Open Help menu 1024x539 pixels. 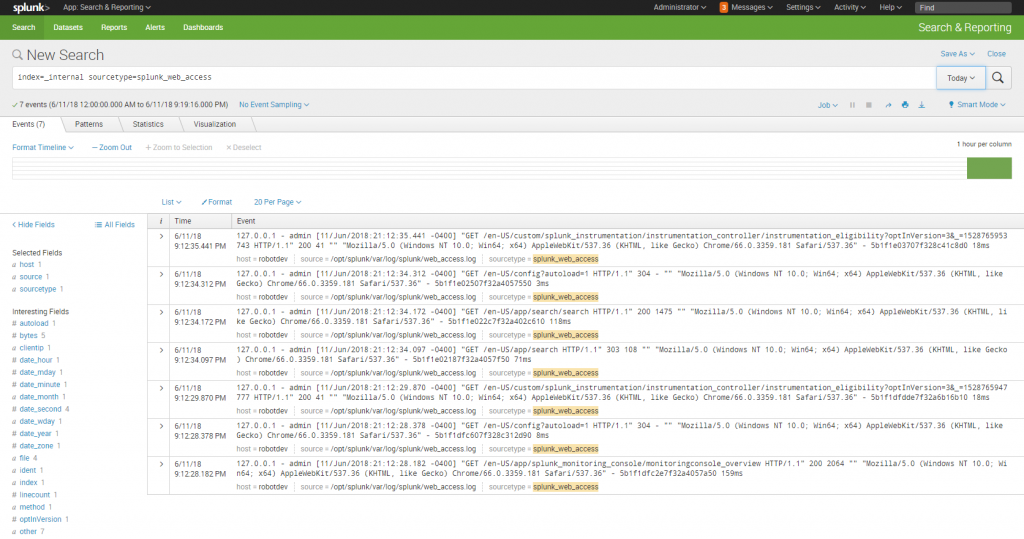coord(890,7)
